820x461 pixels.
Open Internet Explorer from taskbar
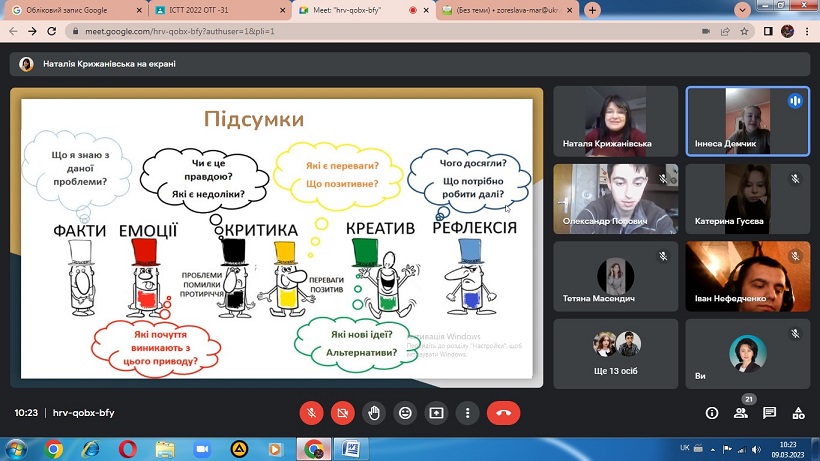point(90,449)
